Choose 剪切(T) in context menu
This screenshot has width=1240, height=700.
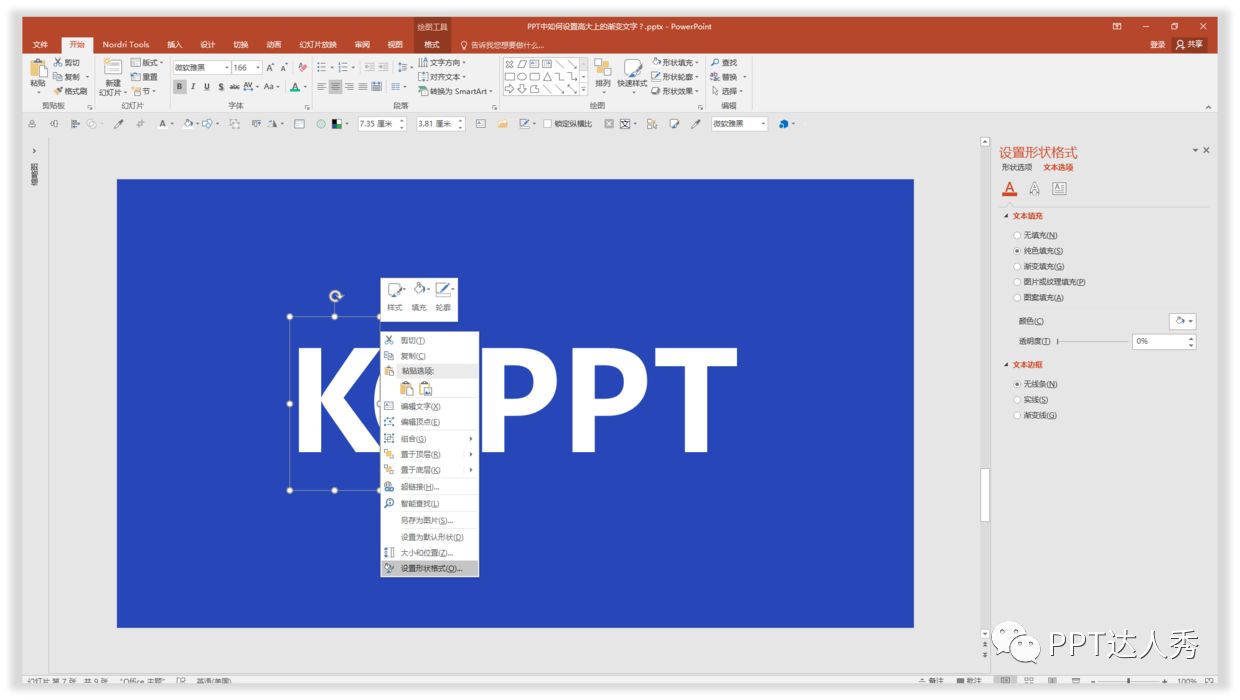pyautogui.click(x=430, y=340)
